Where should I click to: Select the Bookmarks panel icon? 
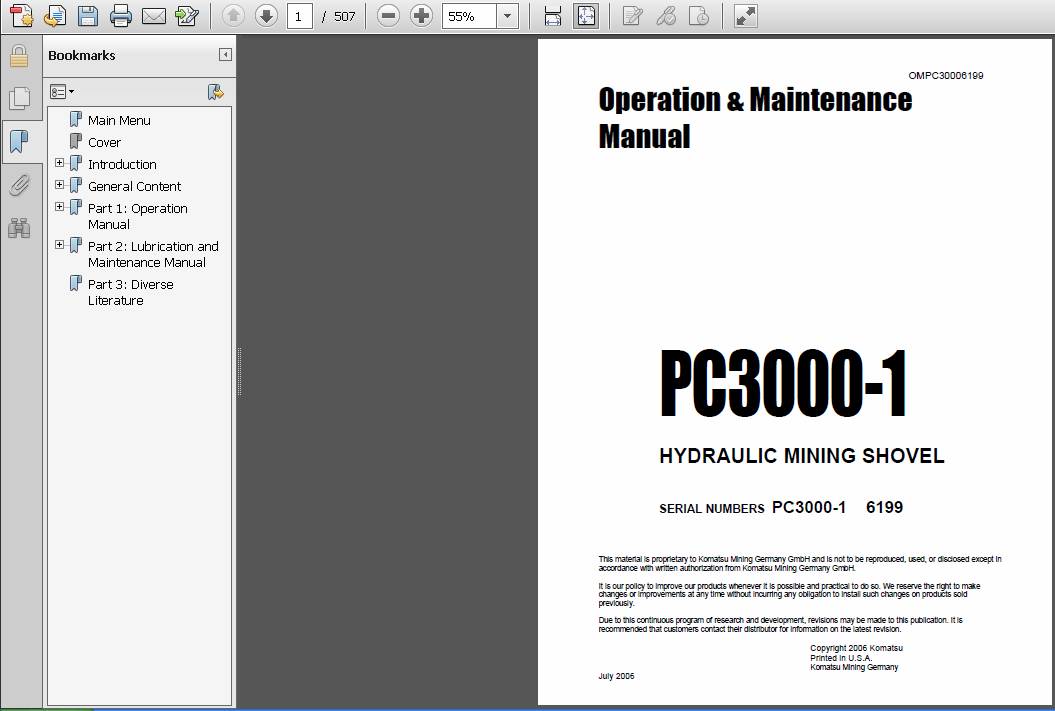[x=20, y=141]
